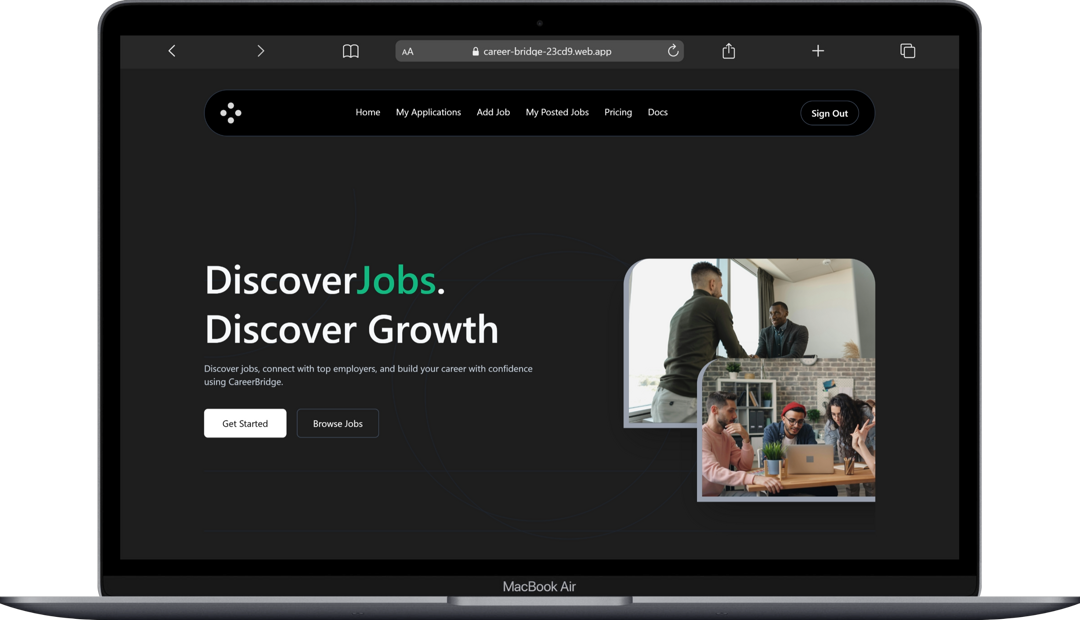Click the Get Started button
The height and width of the screenshot is (620, 1080).
click(245, 423)
